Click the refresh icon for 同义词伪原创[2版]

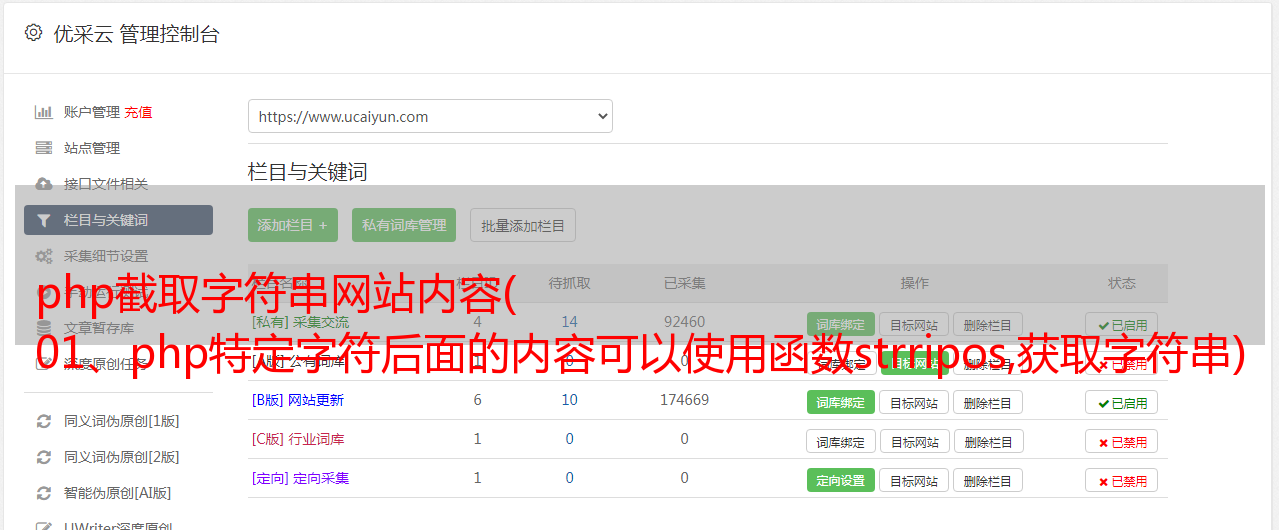pos(43,457)
